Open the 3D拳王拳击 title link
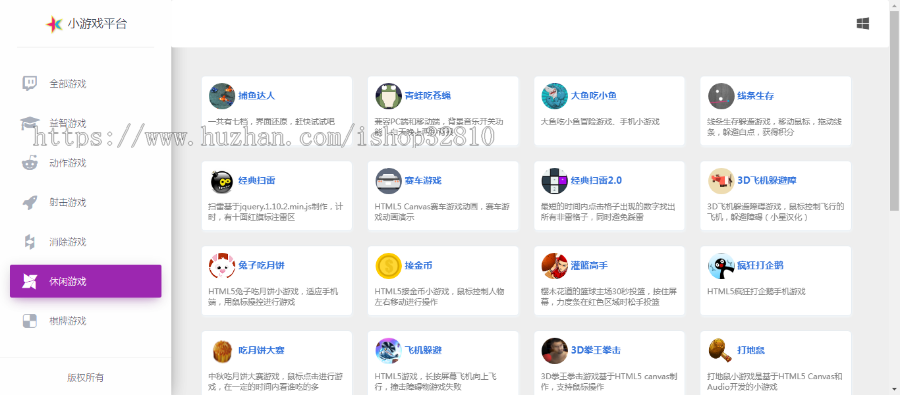This screenshot has height=395, width=900. pos(595,351)
